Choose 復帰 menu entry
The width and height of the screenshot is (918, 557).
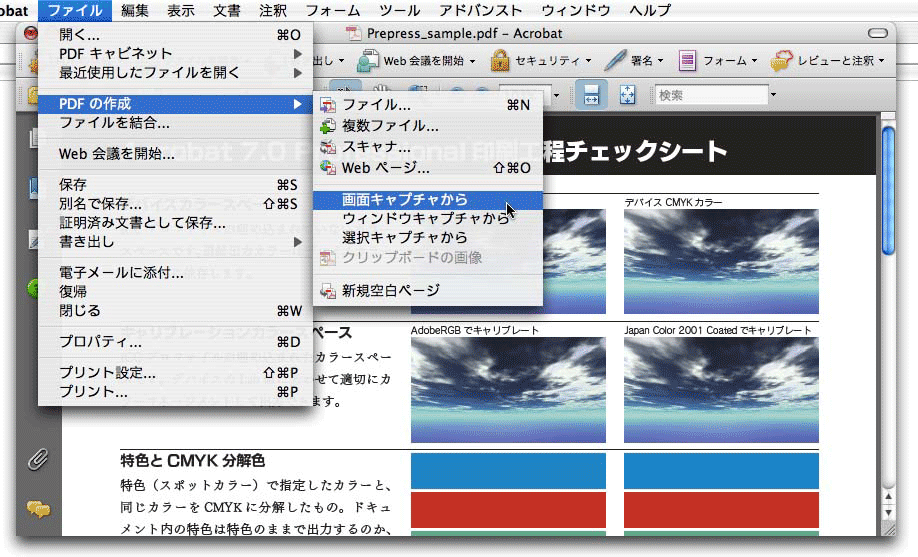(175, 292)
